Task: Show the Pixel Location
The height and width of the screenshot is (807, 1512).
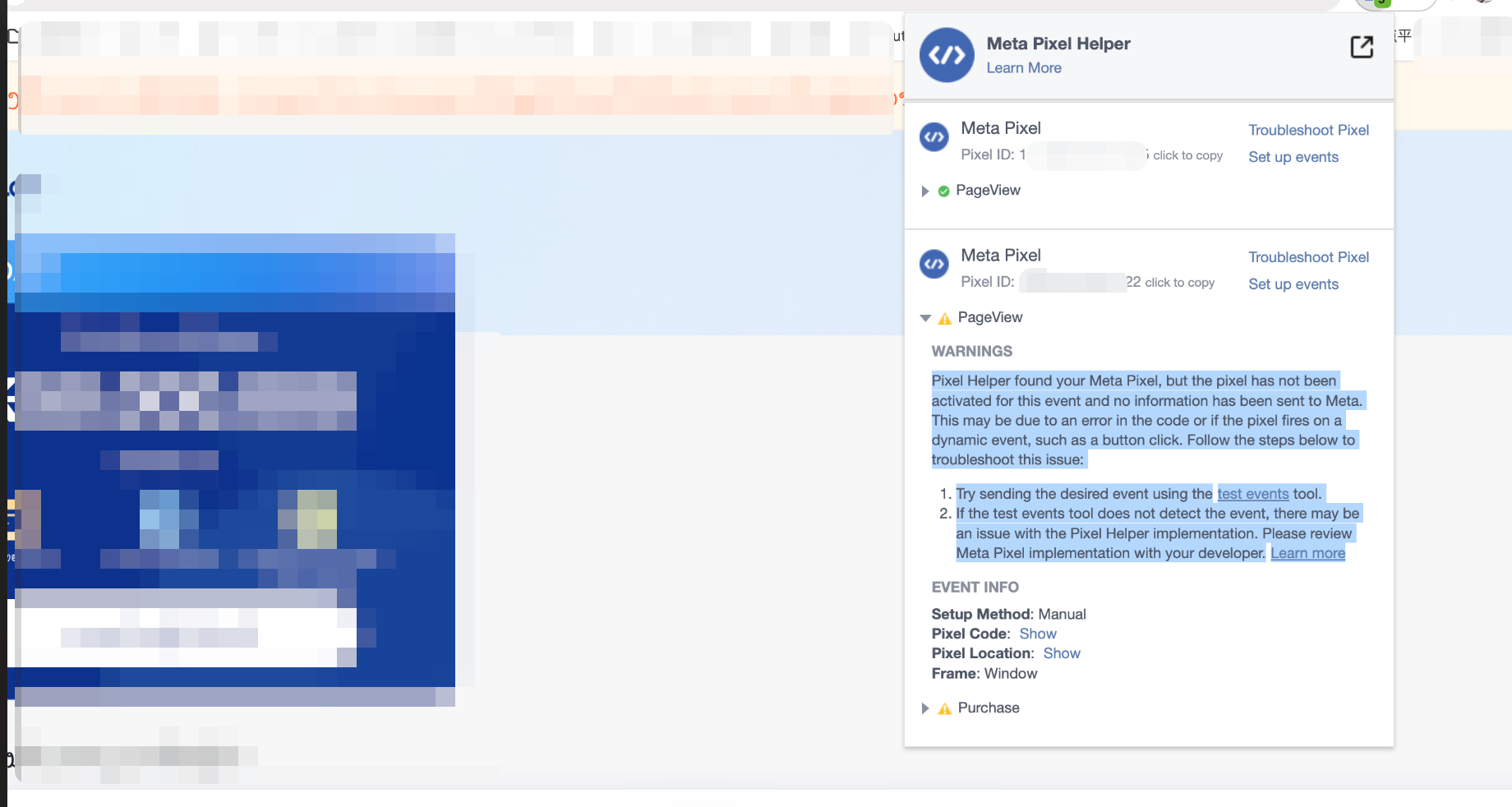Action: [x=1062, y=653]
